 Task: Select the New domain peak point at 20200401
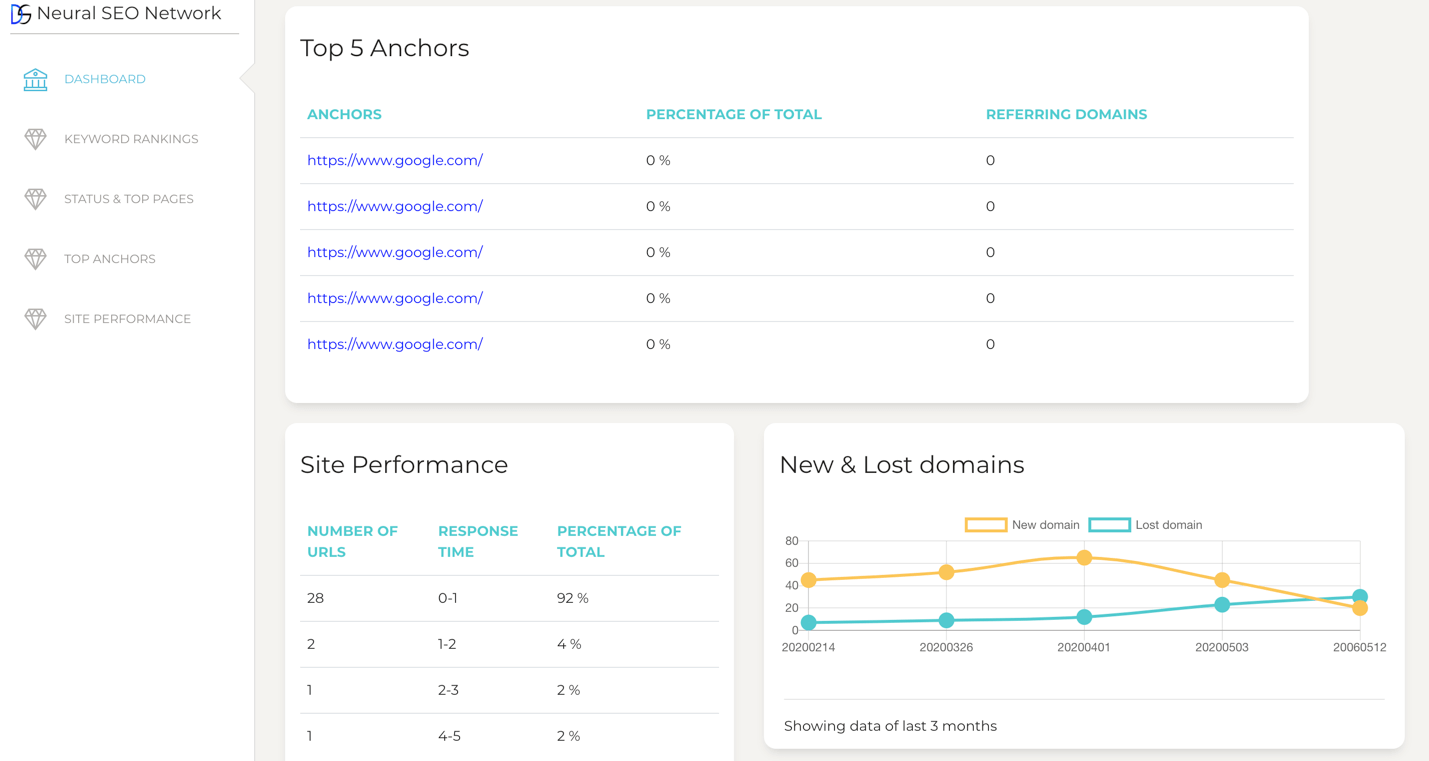coord(1084,558)
